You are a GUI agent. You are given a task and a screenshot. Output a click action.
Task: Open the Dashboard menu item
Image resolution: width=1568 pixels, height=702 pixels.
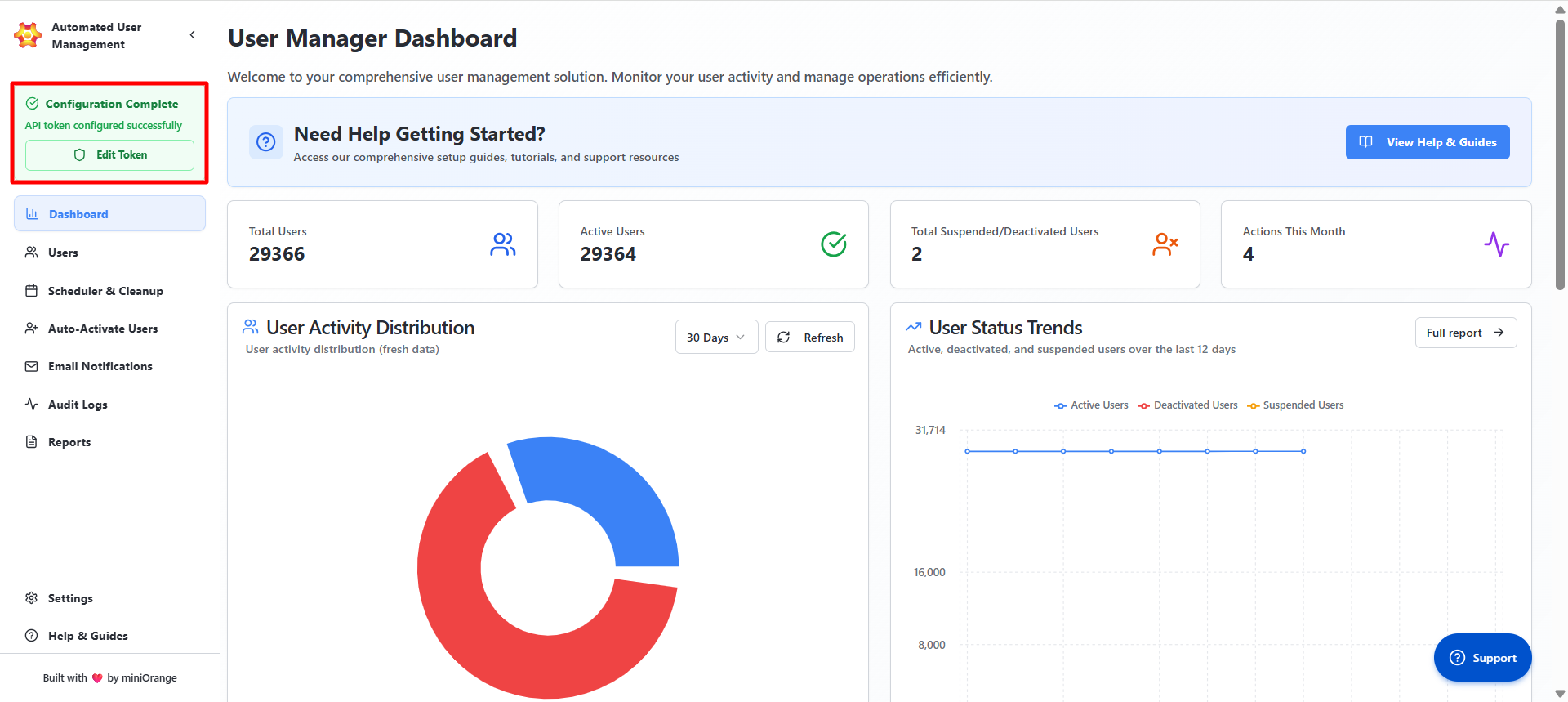pos(109,214)
